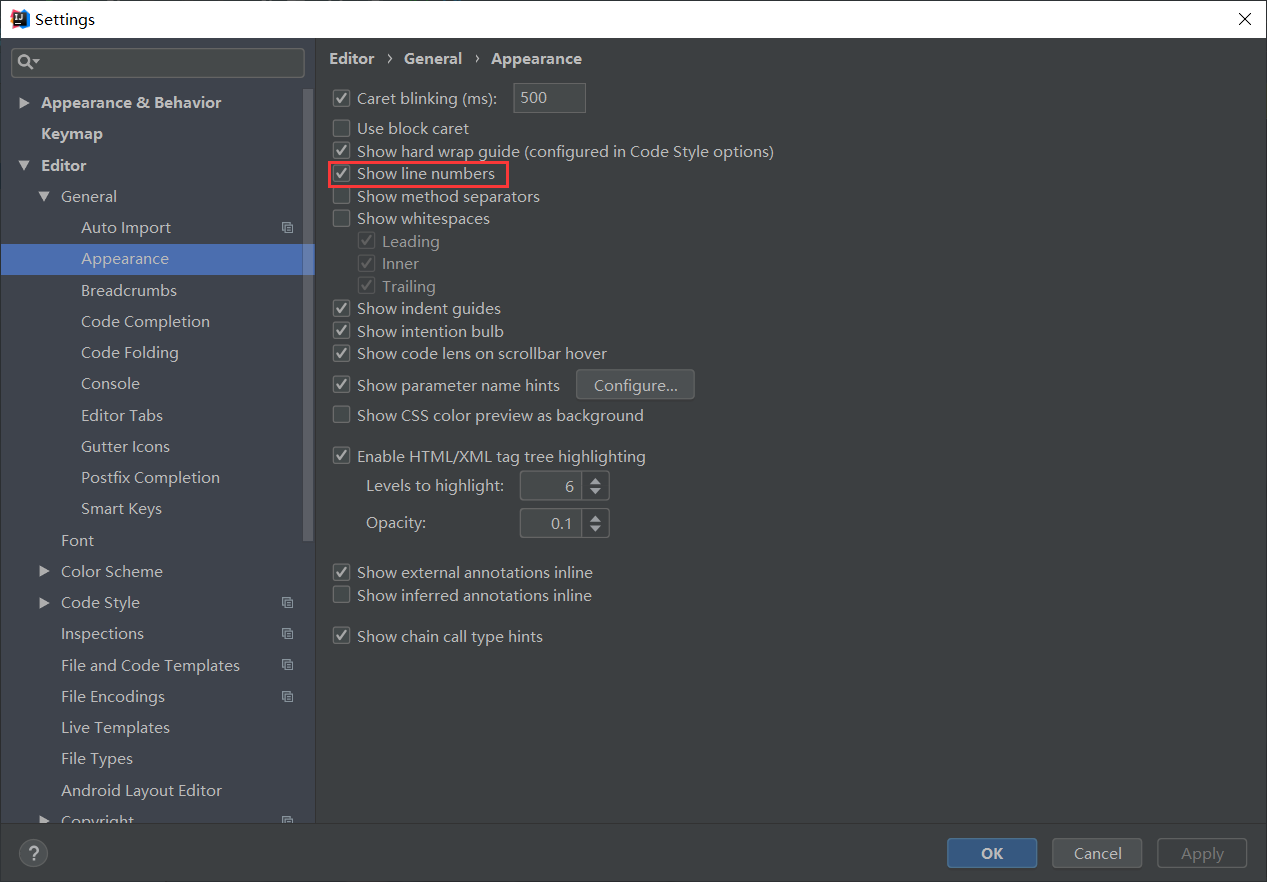Enable Use block caret
Viewport: 1267px width, 882px height.
coord(342,128)
